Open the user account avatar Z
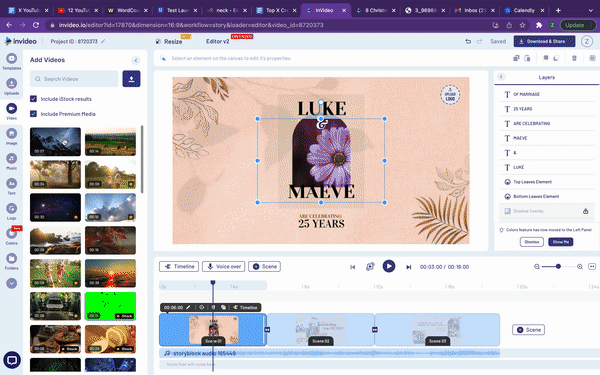Screen dimensions: 600x375 587,41
